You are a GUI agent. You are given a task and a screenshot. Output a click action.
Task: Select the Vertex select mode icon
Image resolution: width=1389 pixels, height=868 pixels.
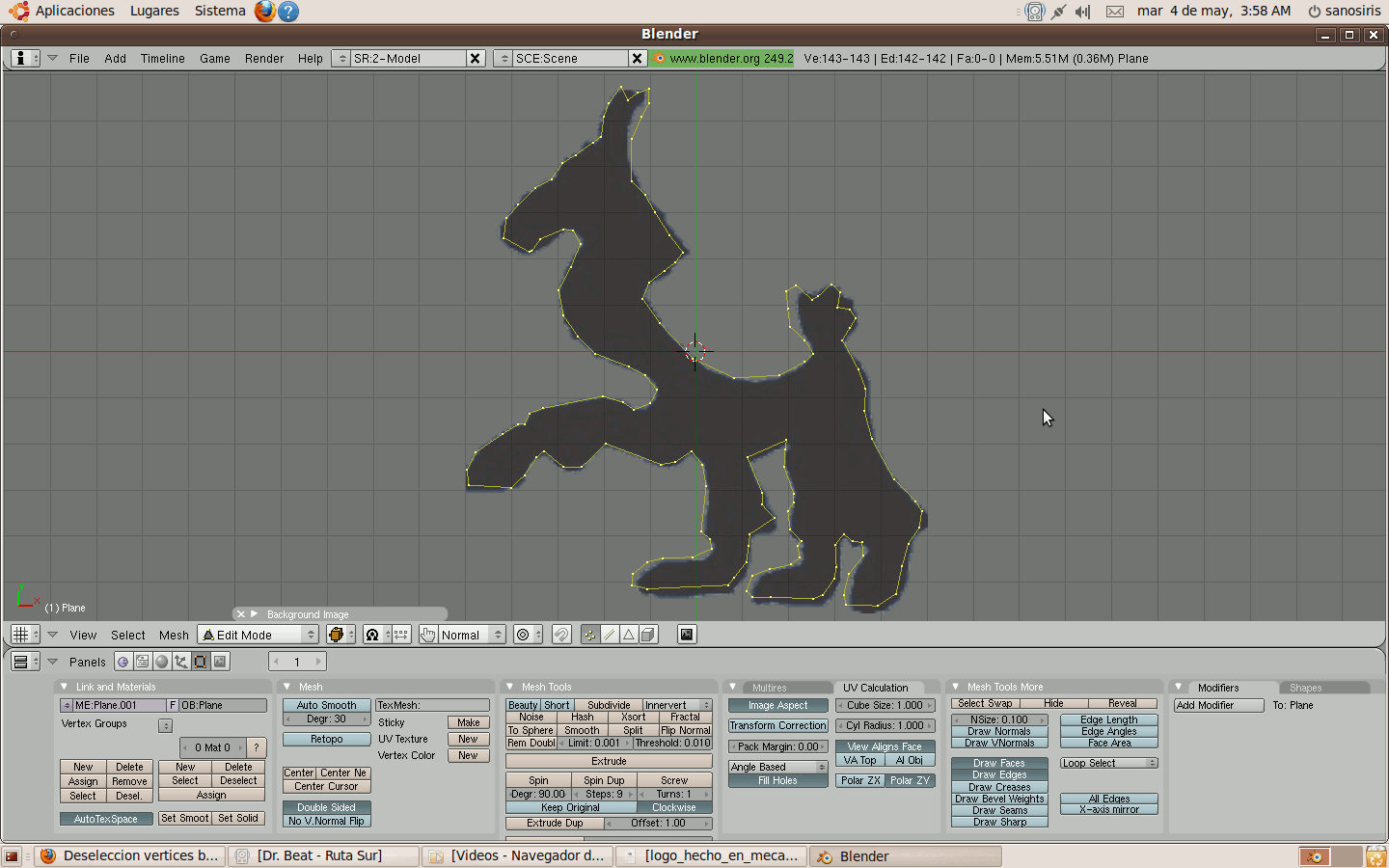tap(590, 635)
